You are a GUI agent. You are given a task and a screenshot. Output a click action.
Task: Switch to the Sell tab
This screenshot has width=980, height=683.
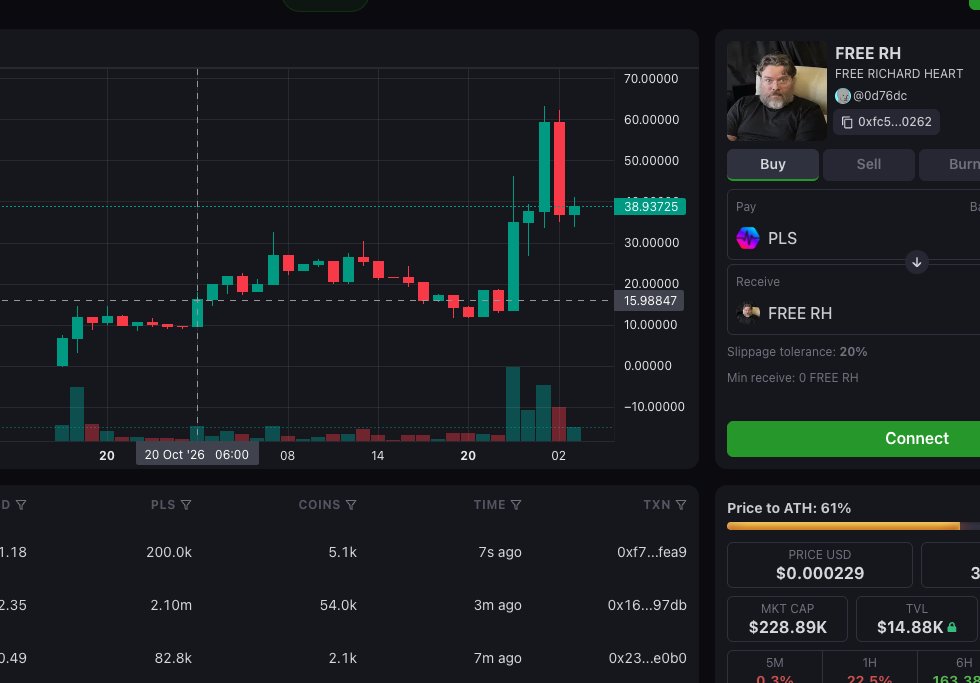[x=869, y=164]
